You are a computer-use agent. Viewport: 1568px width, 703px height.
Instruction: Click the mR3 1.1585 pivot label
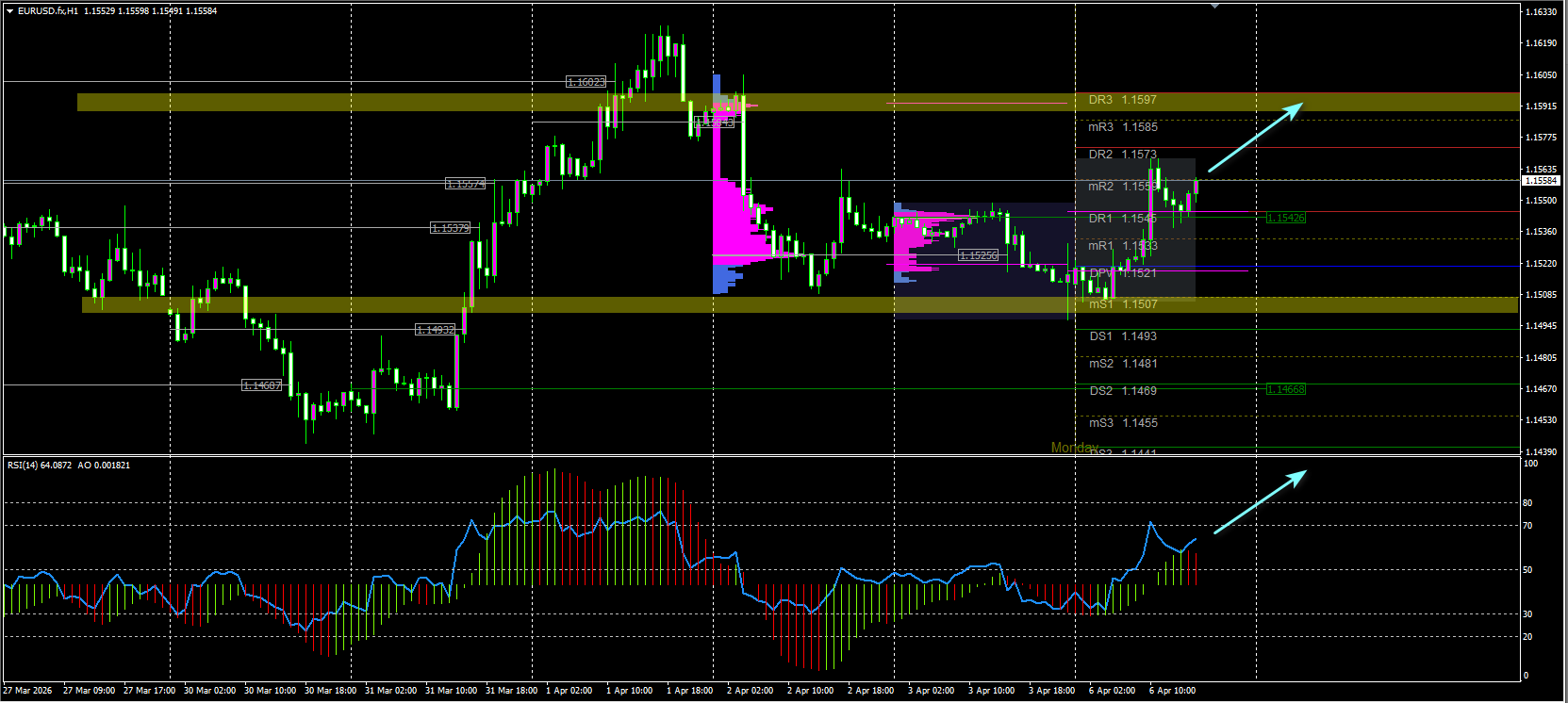coord(1123,127)
